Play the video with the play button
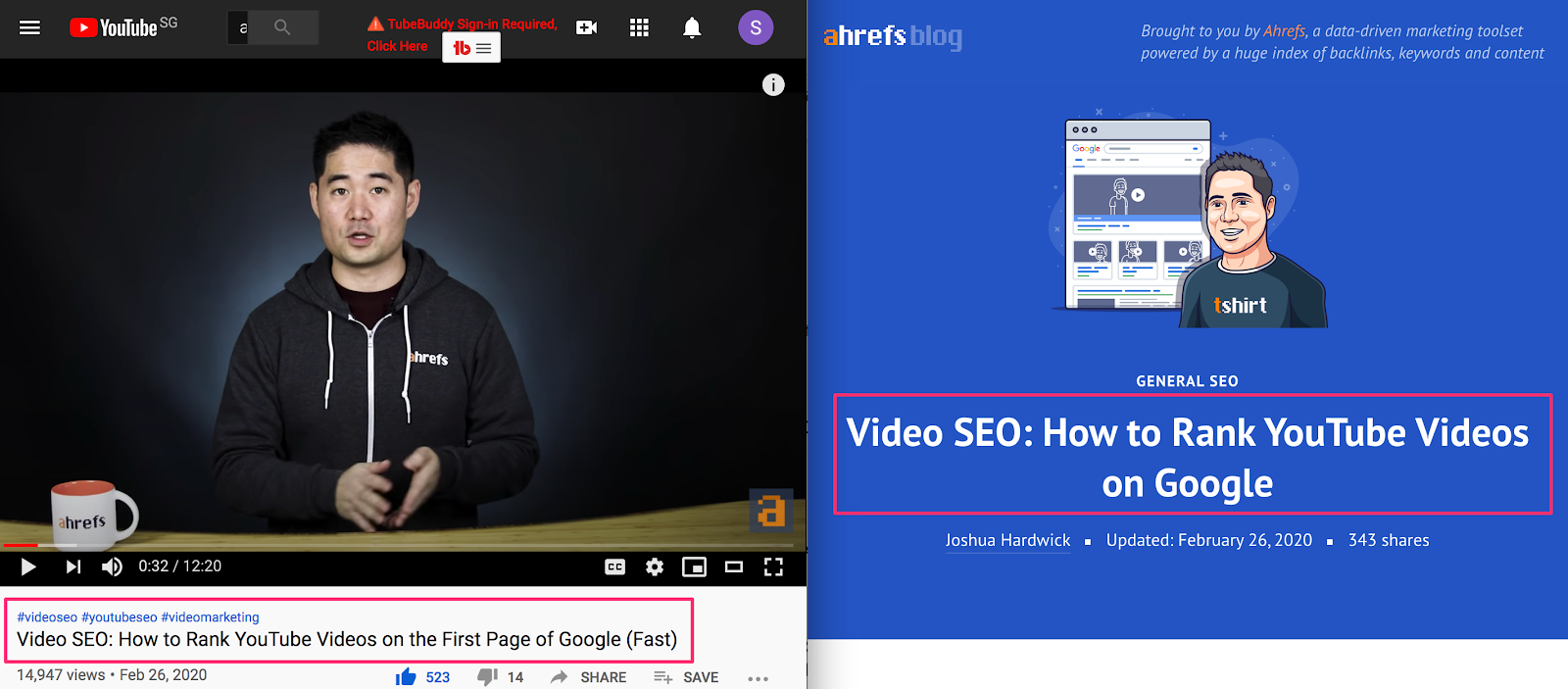The width and height of the screenshot is (1568, 689). (28, 566)
